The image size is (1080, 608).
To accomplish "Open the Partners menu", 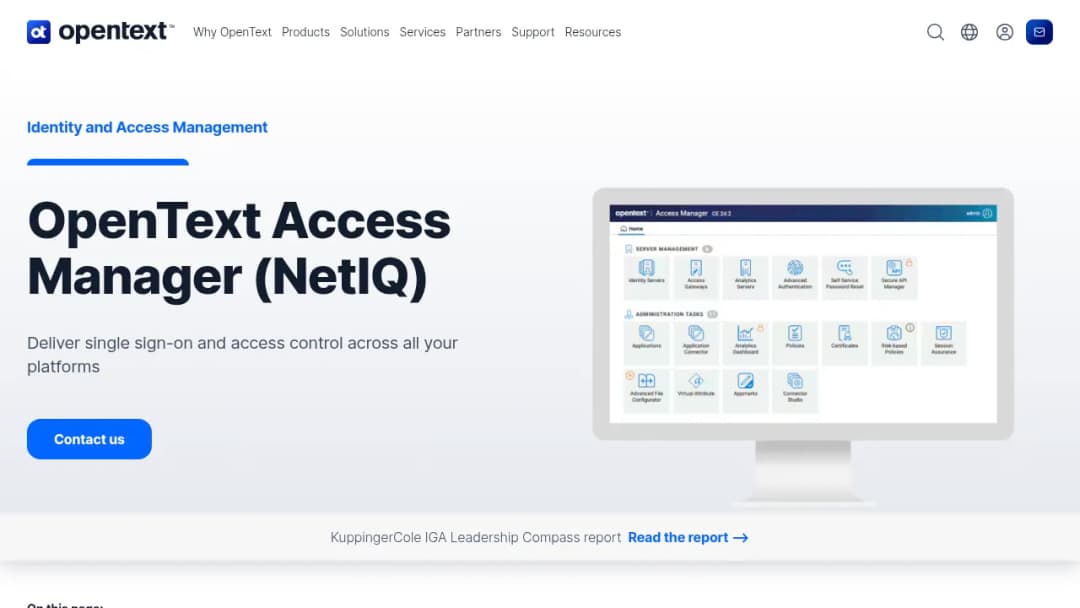I will (x=478, y=32).
